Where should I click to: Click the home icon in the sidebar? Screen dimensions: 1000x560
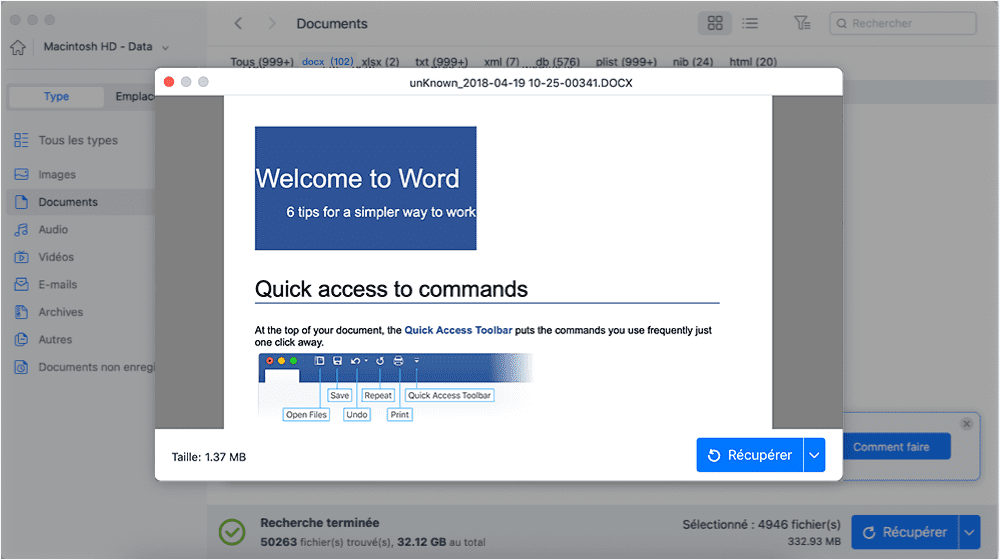click(x=18, y=47)
